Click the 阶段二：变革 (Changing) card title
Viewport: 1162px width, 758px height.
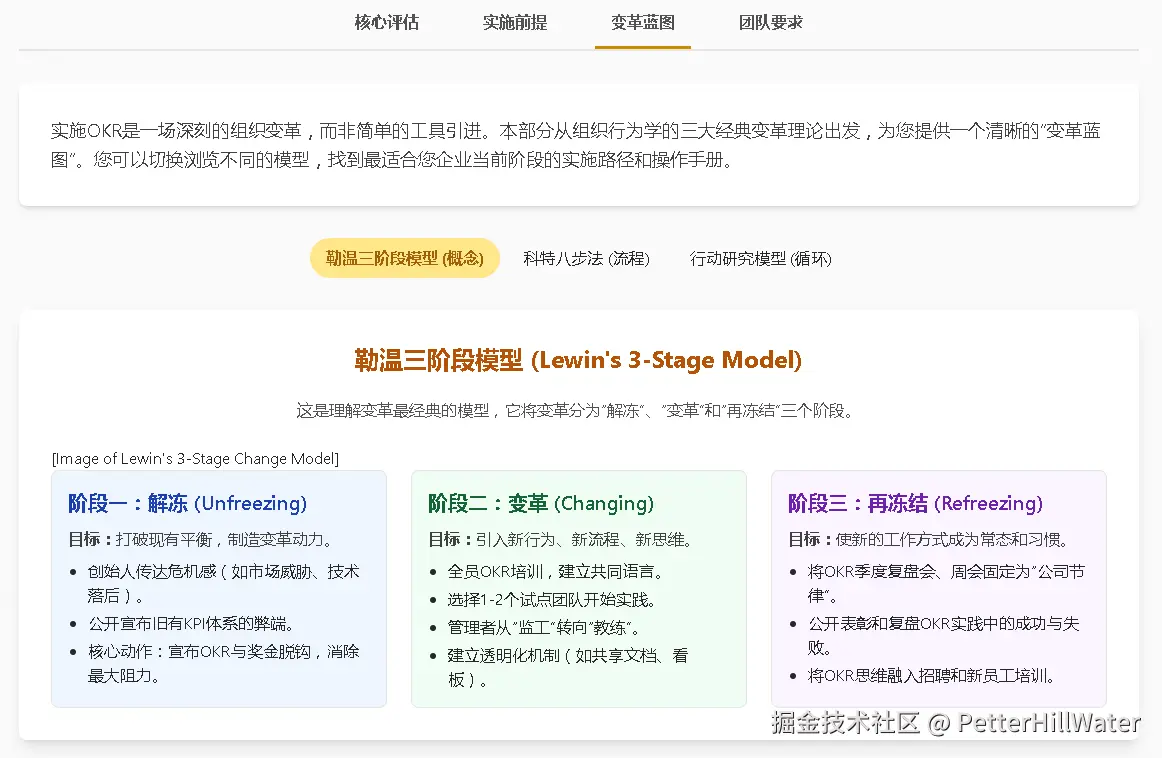click(x=540, y=503)
